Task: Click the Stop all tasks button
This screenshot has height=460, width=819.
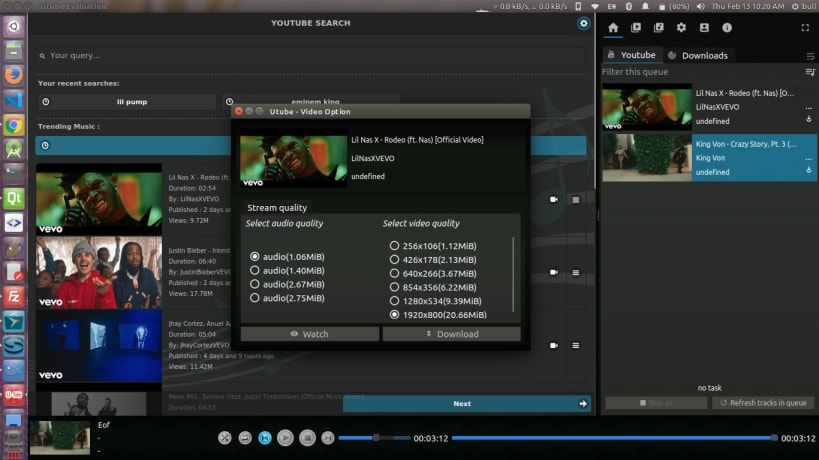Action: (656, 403)
